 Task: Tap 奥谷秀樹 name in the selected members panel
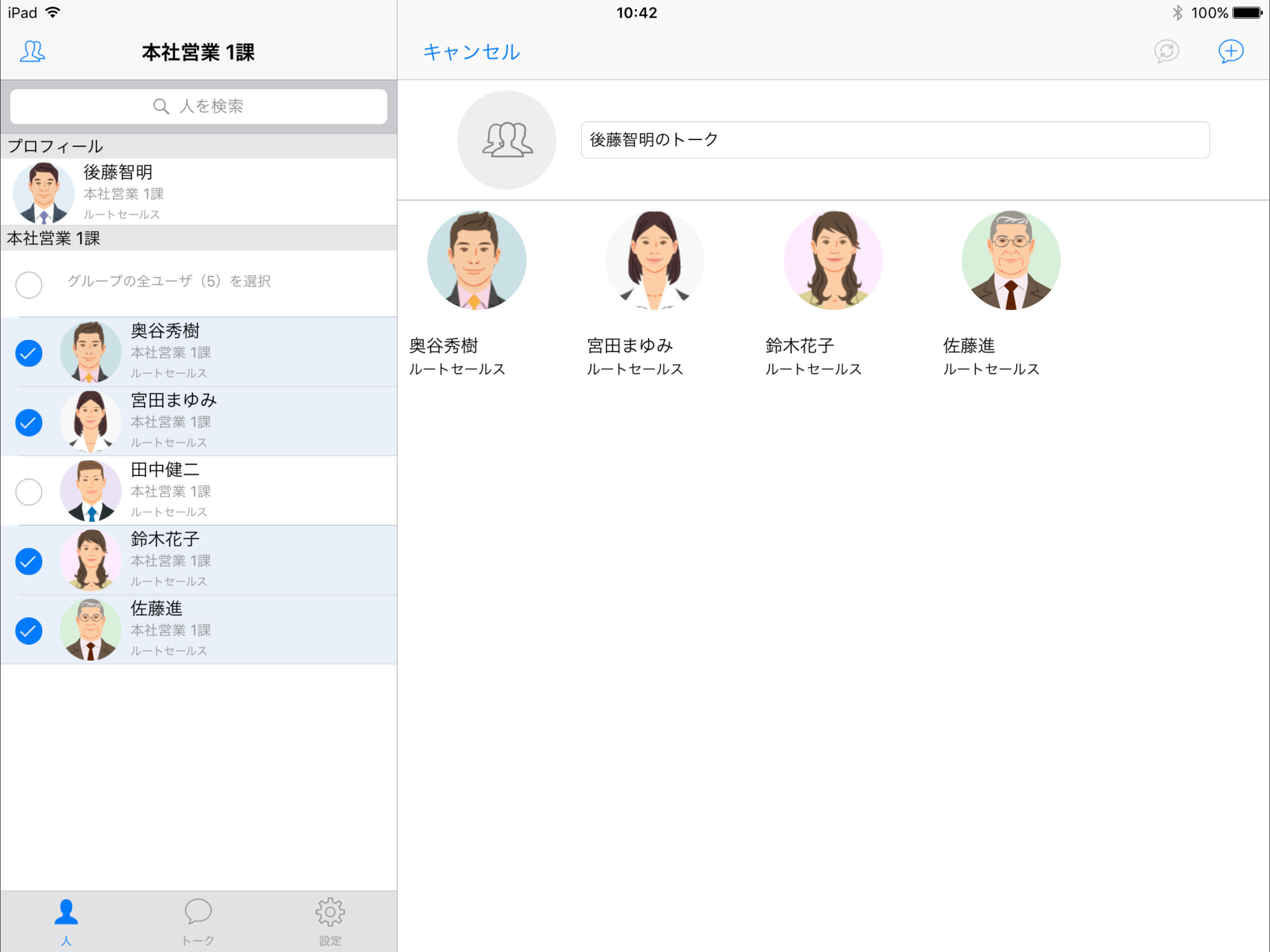(443, 346)
